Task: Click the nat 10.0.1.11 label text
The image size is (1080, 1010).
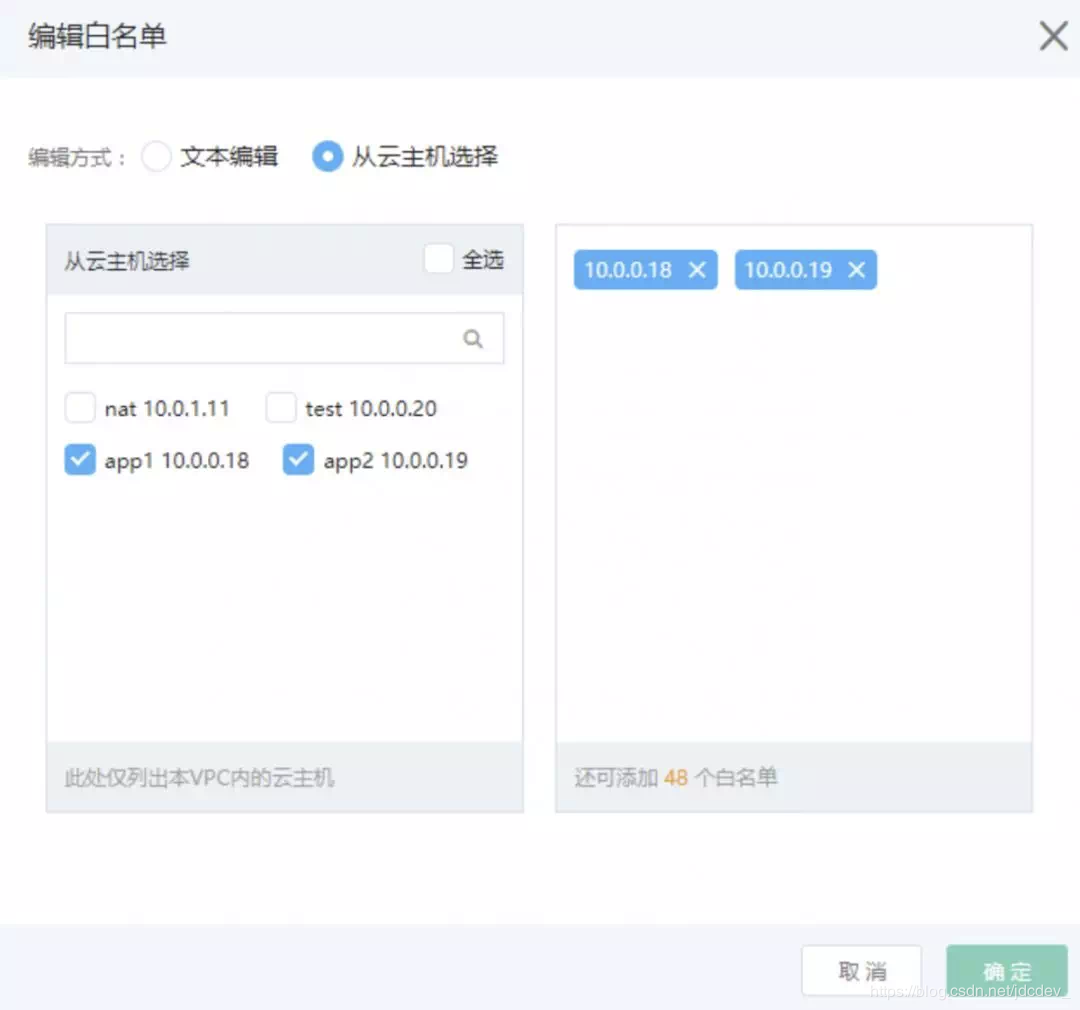Action: pyautogui.click(x=166, y=408)
